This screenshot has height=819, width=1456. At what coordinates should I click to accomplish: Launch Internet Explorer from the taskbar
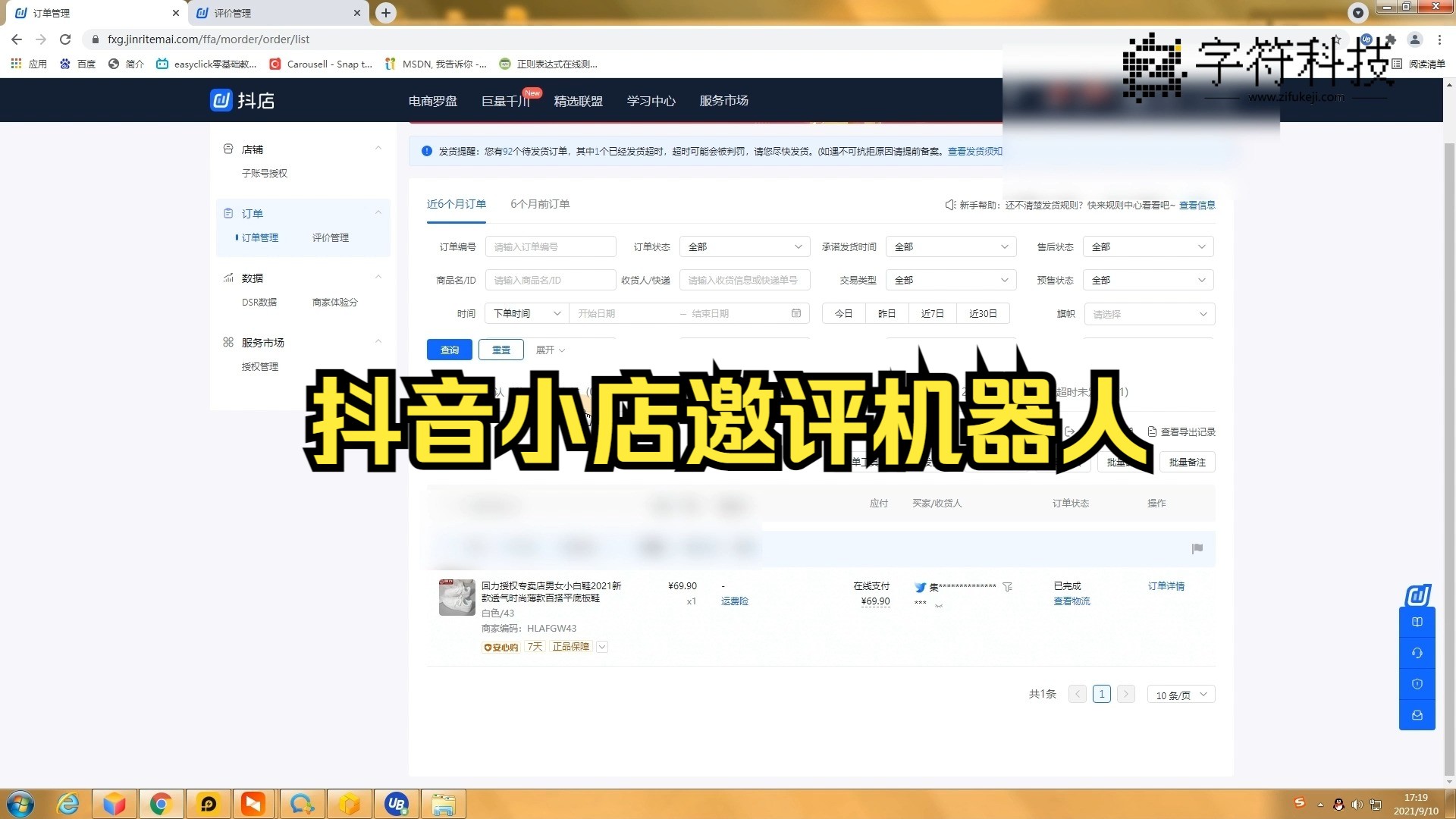(x=68, y=804)
